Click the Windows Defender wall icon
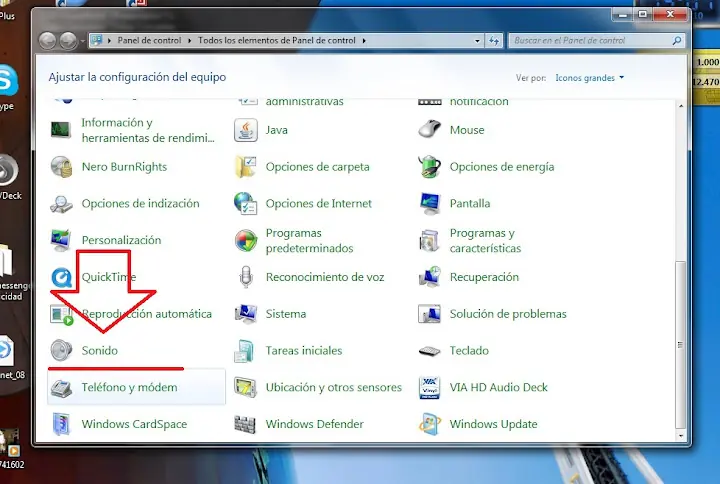Image resolution: width=720 pixels, height=484 pixels. click(x=245, y=424)
